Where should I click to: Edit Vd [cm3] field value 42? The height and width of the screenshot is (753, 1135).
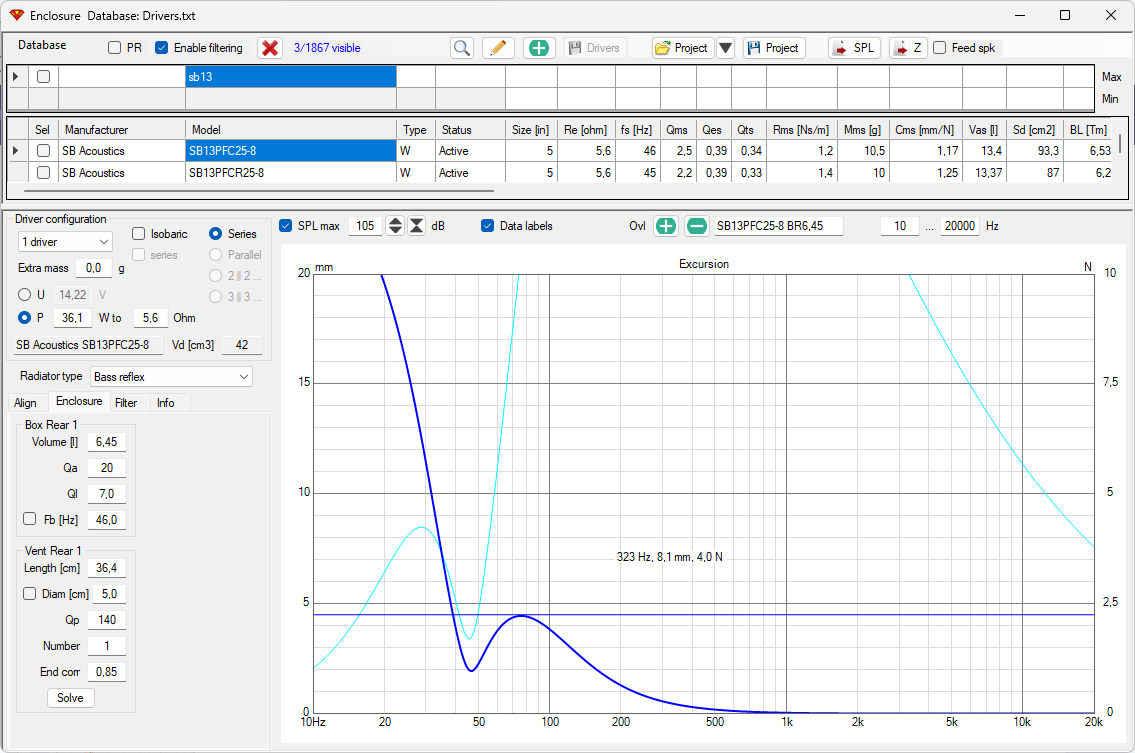(242, 345)
